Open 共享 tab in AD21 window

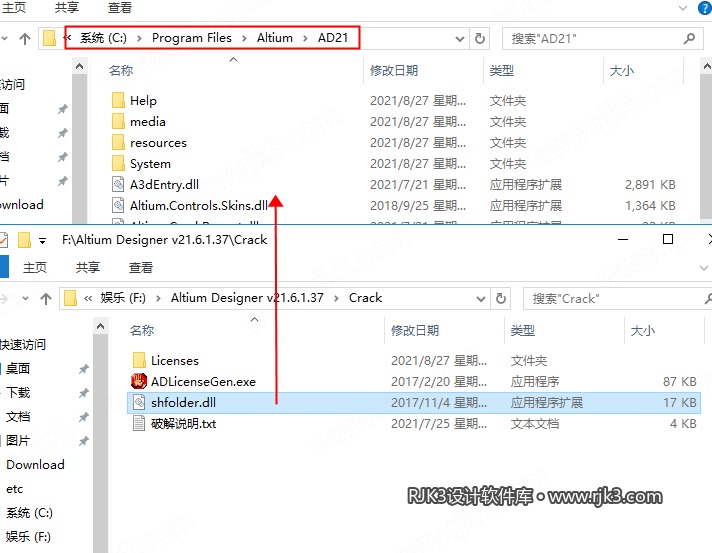[x=66, y=8]
